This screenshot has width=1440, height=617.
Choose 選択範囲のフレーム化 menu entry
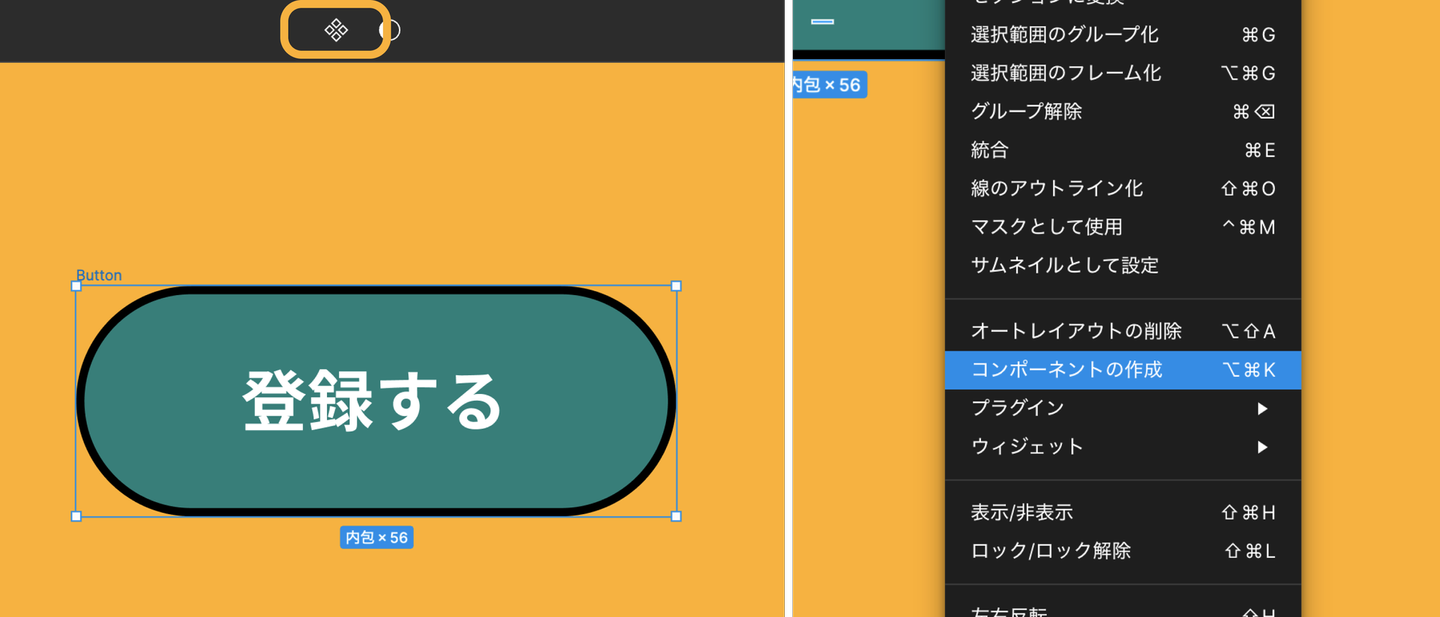click(x=1123, y=73)
